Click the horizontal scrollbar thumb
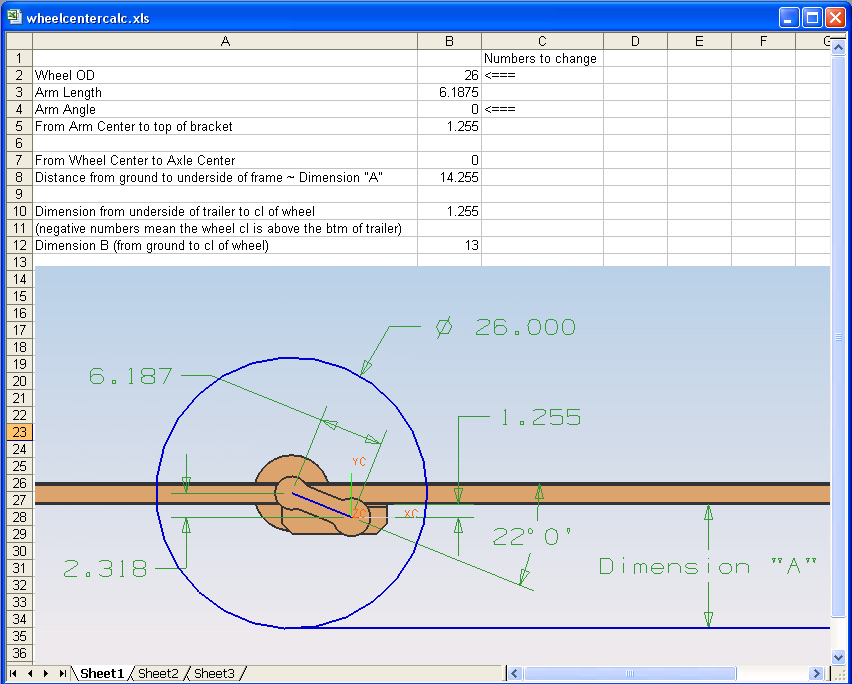852x684 pixels. pos(629,674)
